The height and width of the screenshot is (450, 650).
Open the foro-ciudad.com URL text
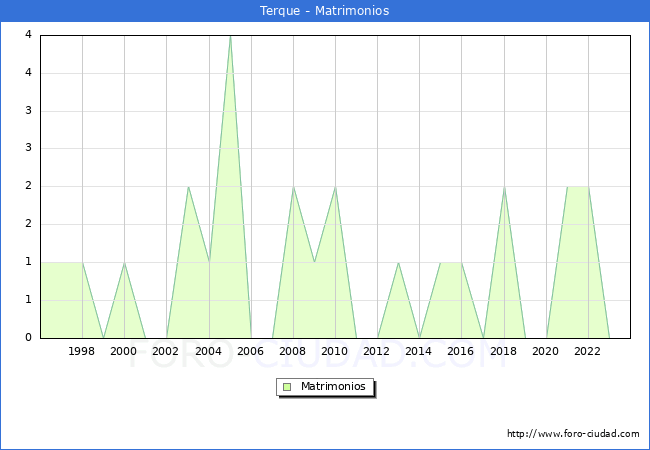click(573, 433)
